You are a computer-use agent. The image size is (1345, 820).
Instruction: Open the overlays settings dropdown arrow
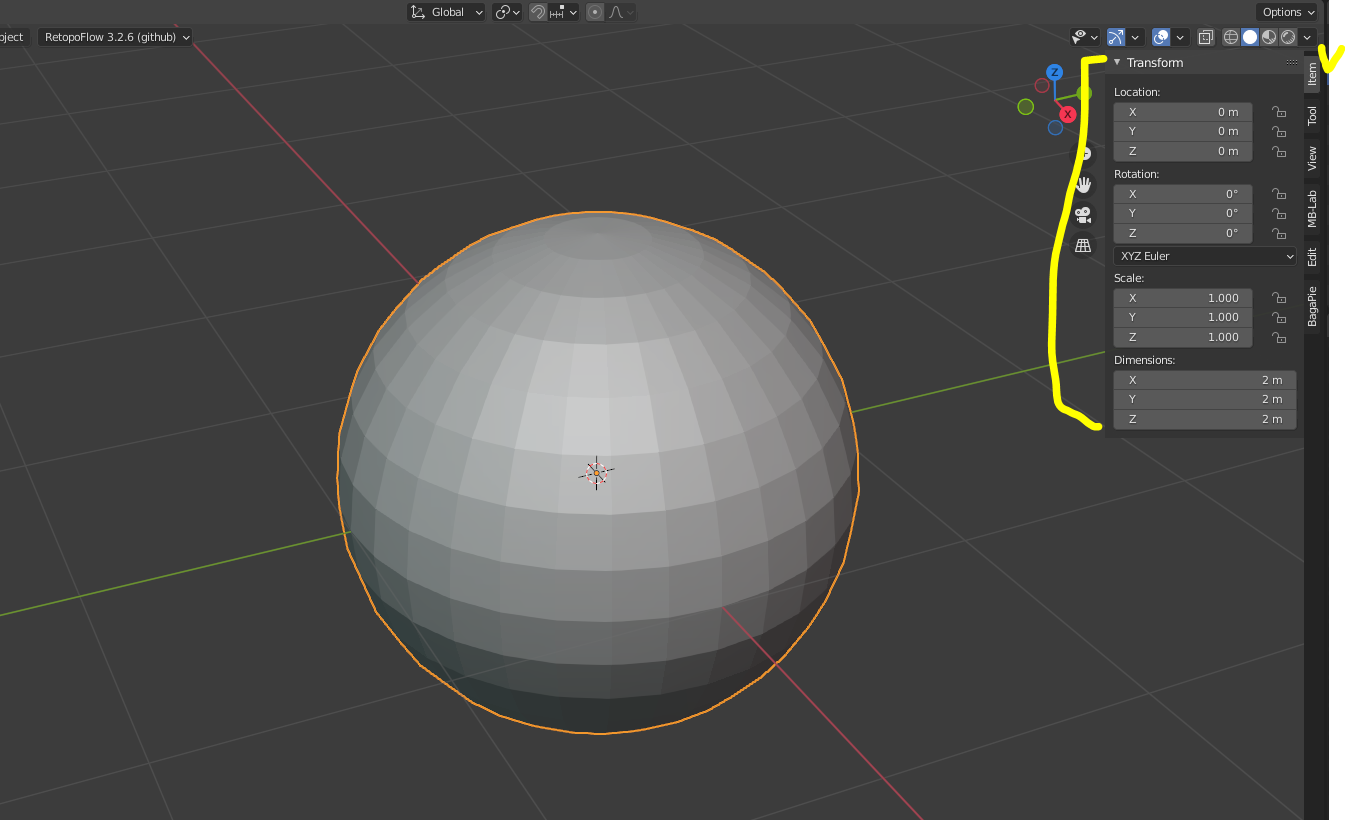(x=1181, y=37)
